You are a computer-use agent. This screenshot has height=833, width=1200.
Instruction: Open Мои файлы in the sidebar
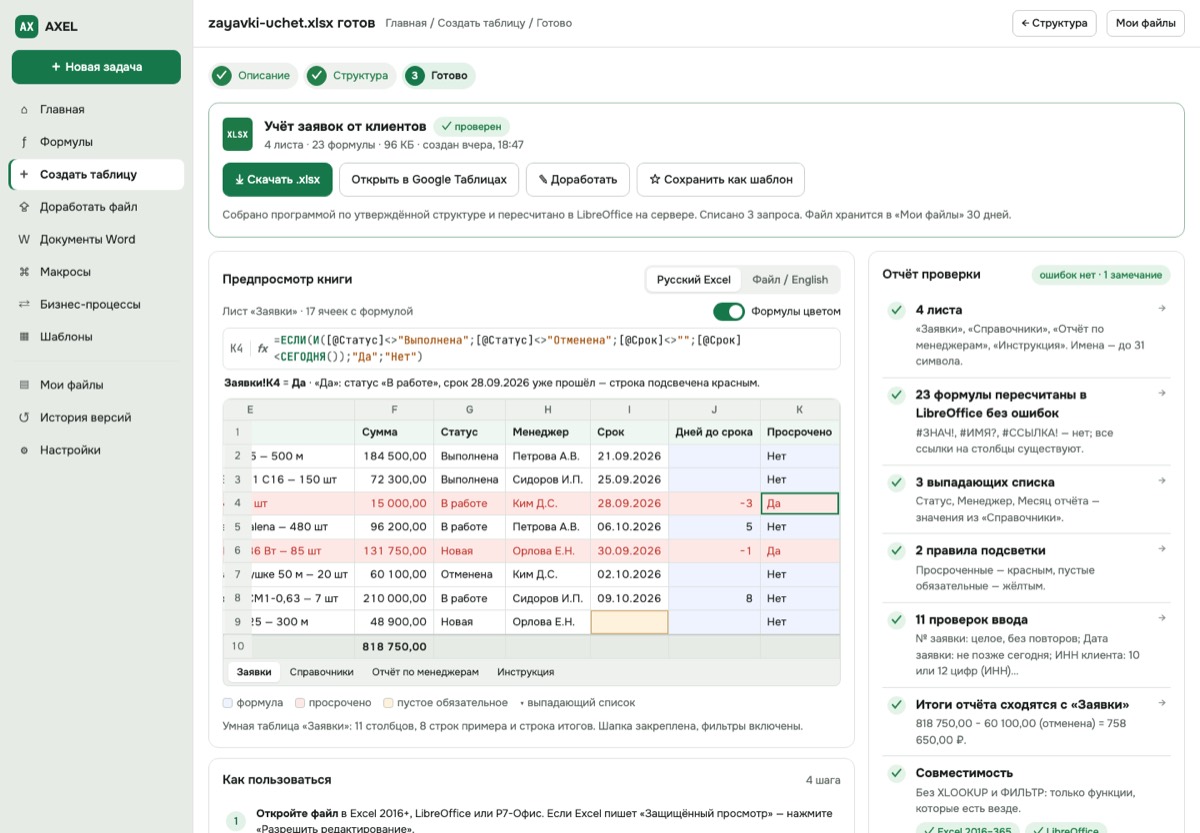pos(96,385)
